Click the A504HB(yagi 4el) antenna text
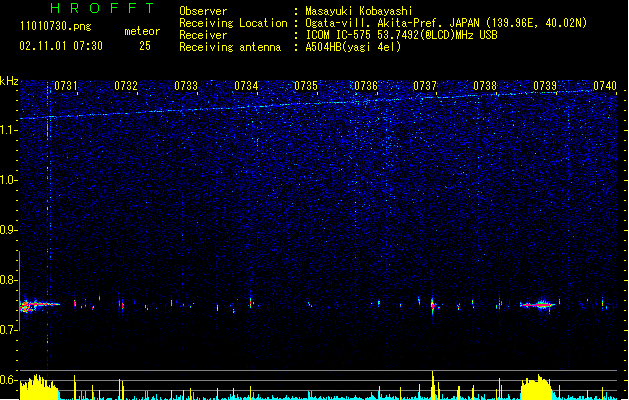The width and height of the screenshot is (629, 400). coord(353,47)
